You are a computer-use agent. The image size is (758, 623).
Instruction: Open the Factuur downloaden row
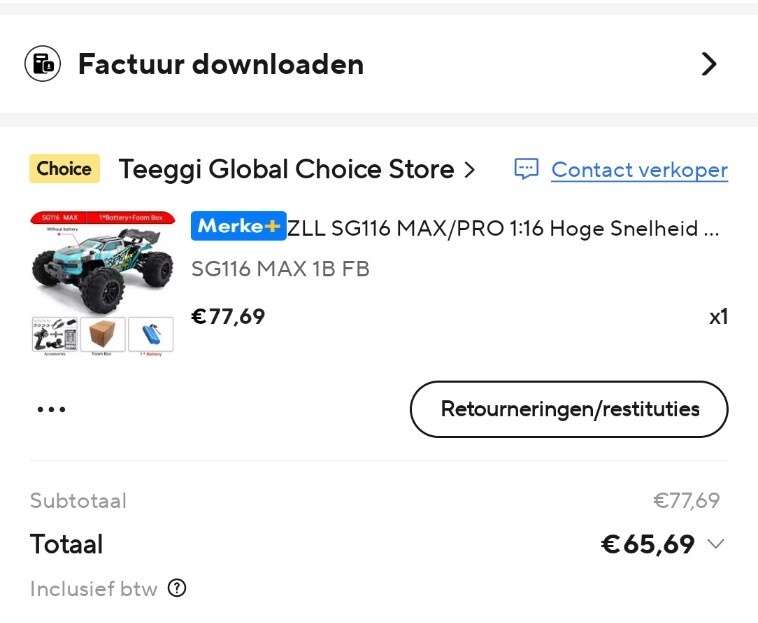pos(220,65)
